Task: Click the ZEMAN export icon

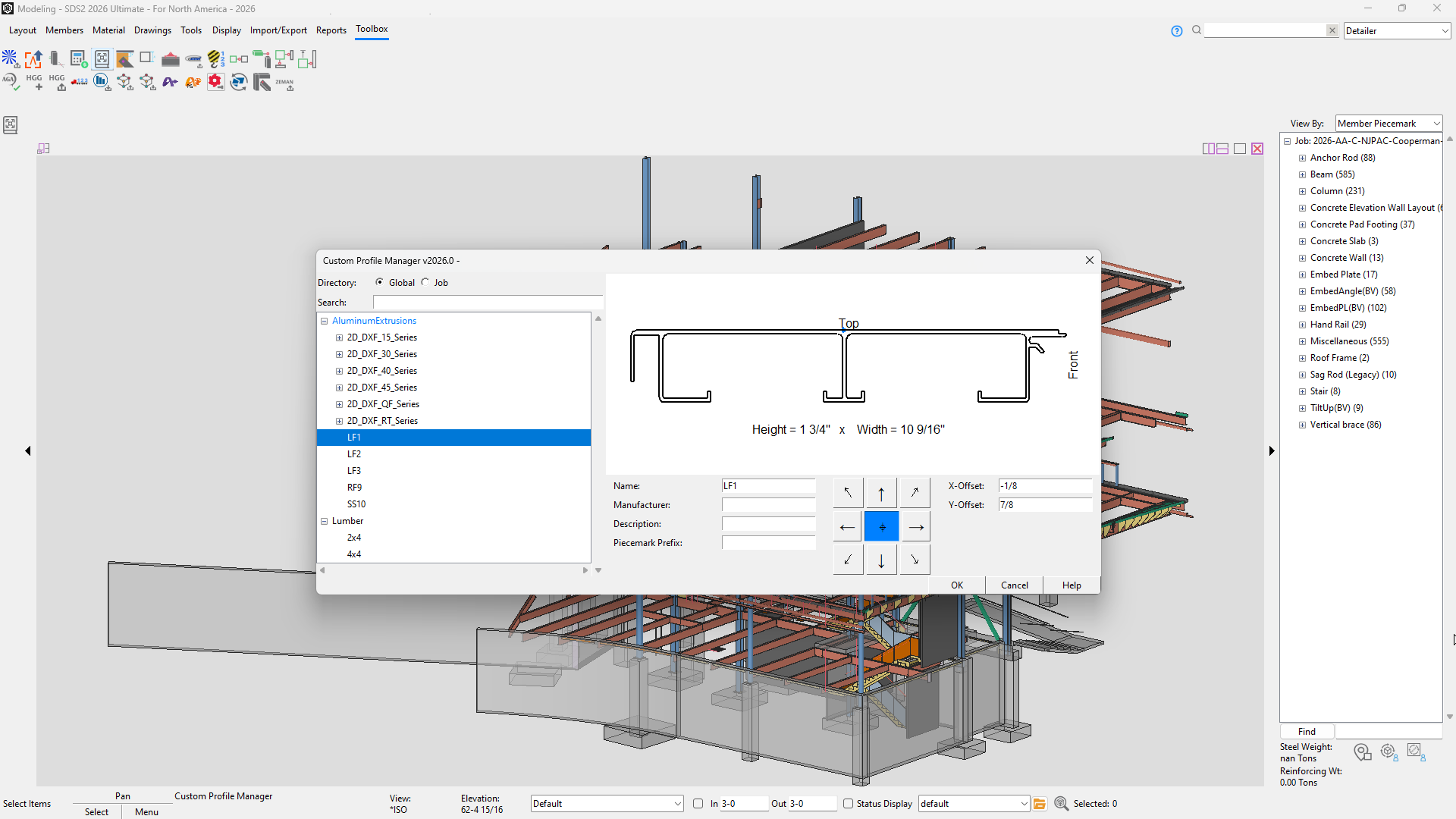Action: (x=284, y=83)
